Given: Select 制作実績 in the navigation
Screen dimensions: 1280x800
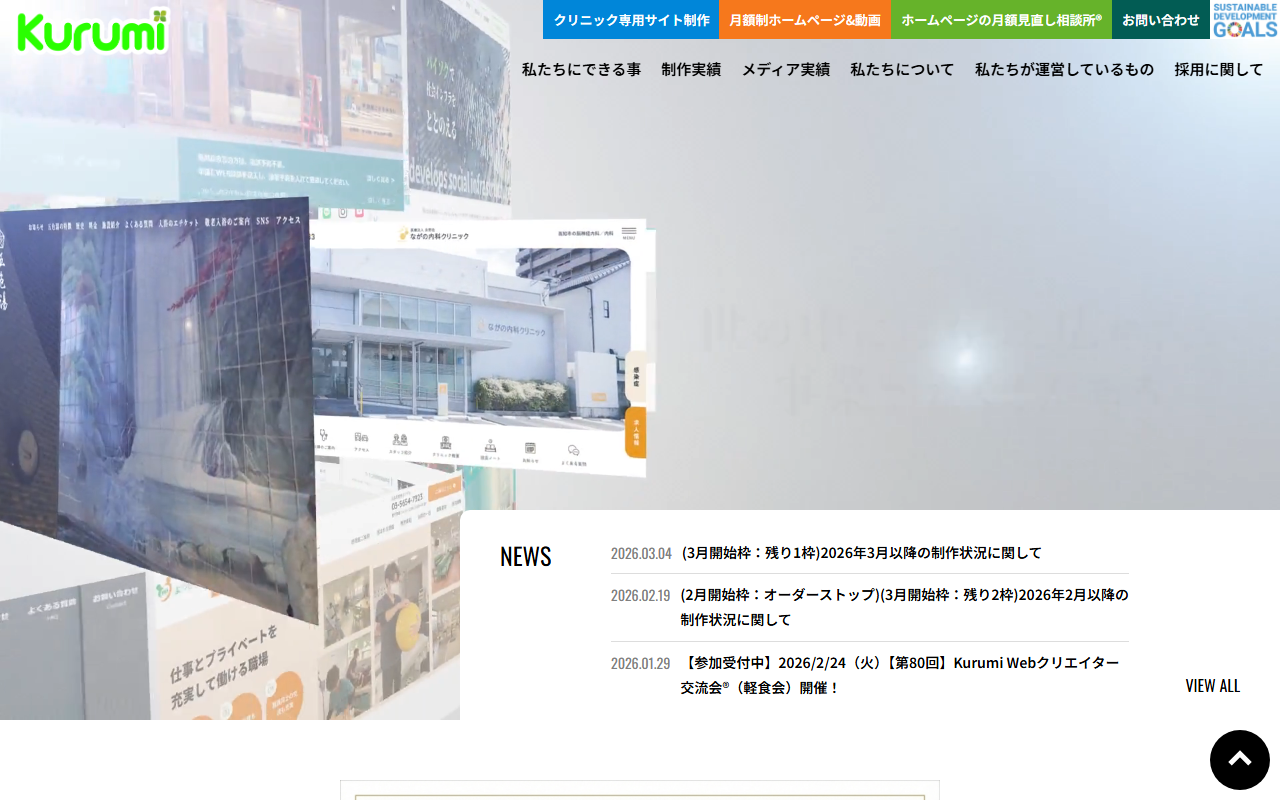Looking at the screenshot, I should (691, 69).
